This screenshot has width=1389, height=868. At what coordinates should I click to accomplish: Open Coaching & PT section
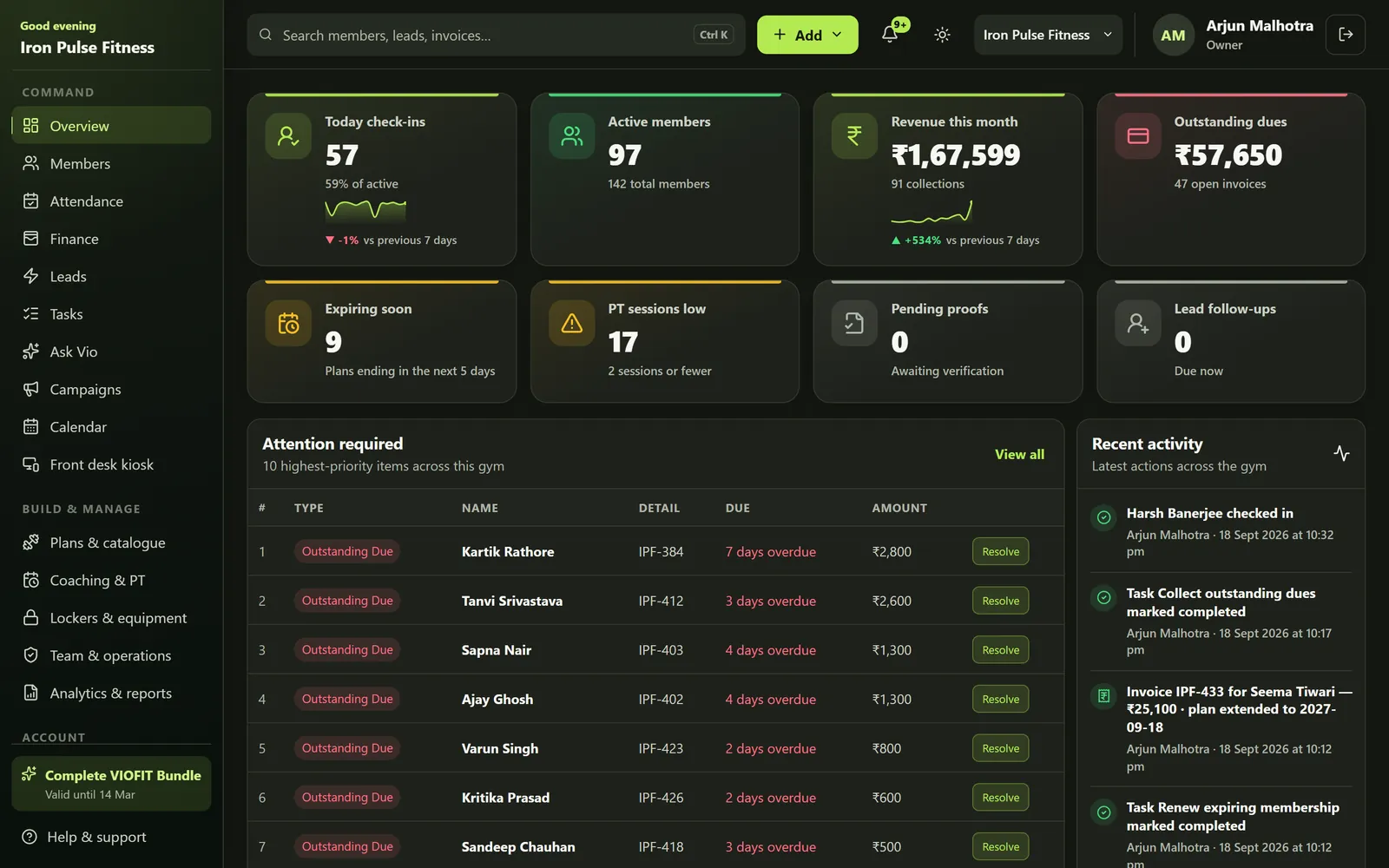(x=111, y=580)
